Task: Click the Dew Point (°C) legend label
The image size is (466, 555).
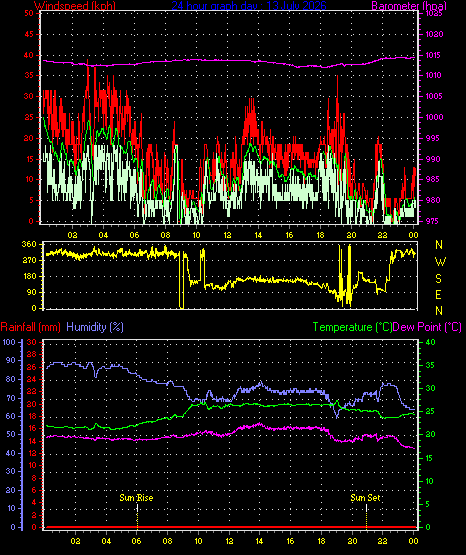Action: 427,327
